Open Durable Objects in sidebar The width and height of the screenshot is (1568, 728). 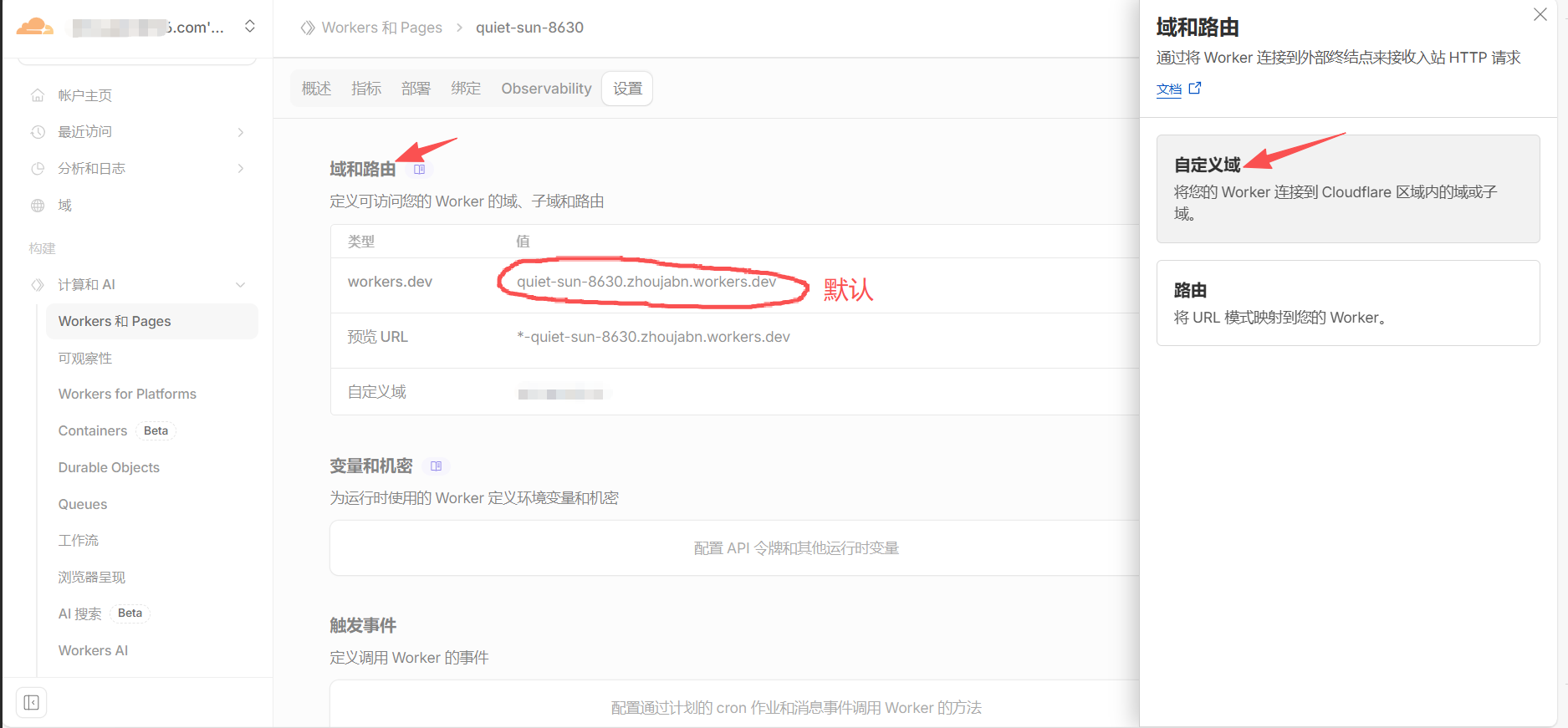pyautogui.click(x=109, y=467)
